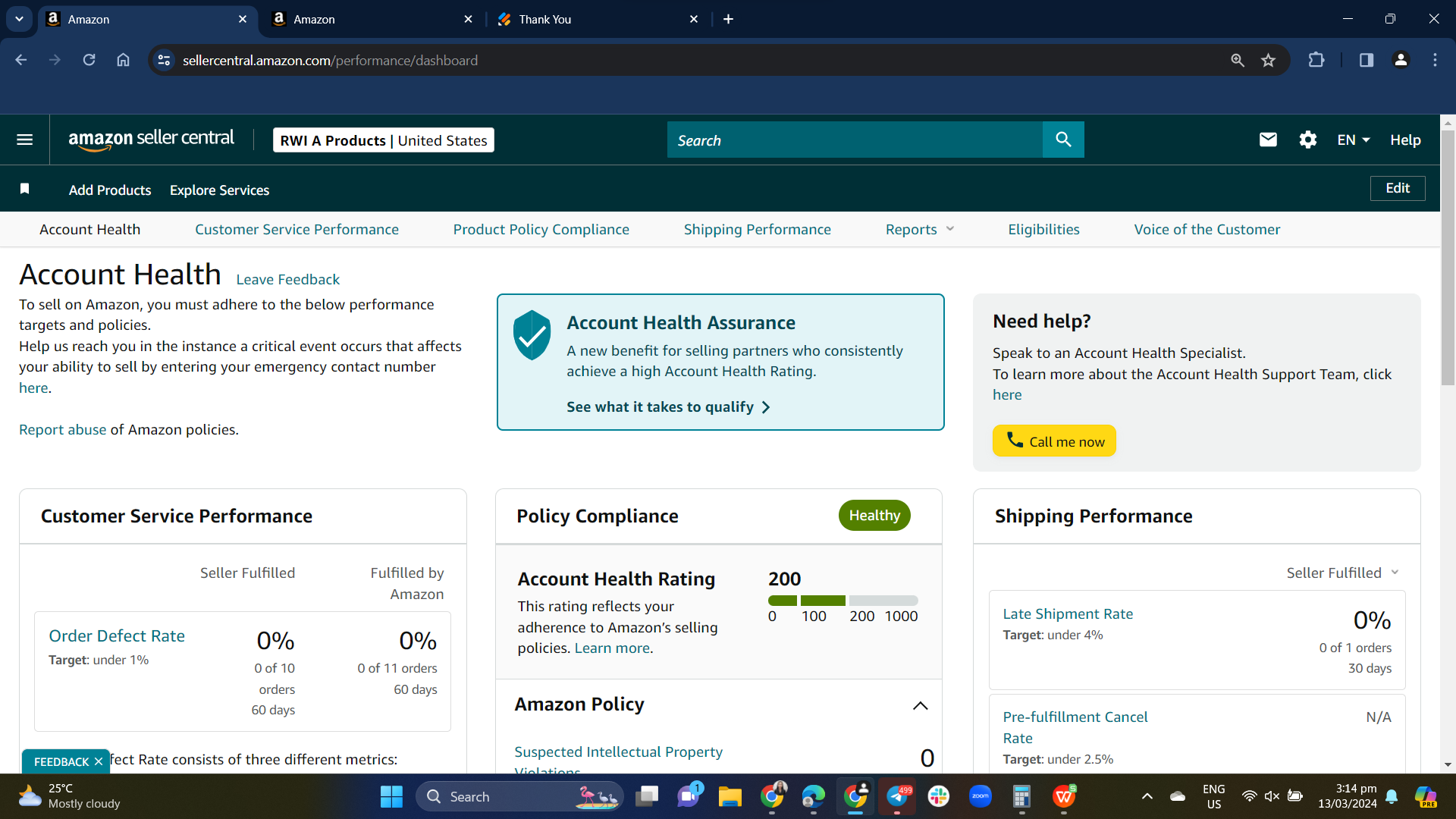
Task: Click the browser address bar
Action: point(698,60)
